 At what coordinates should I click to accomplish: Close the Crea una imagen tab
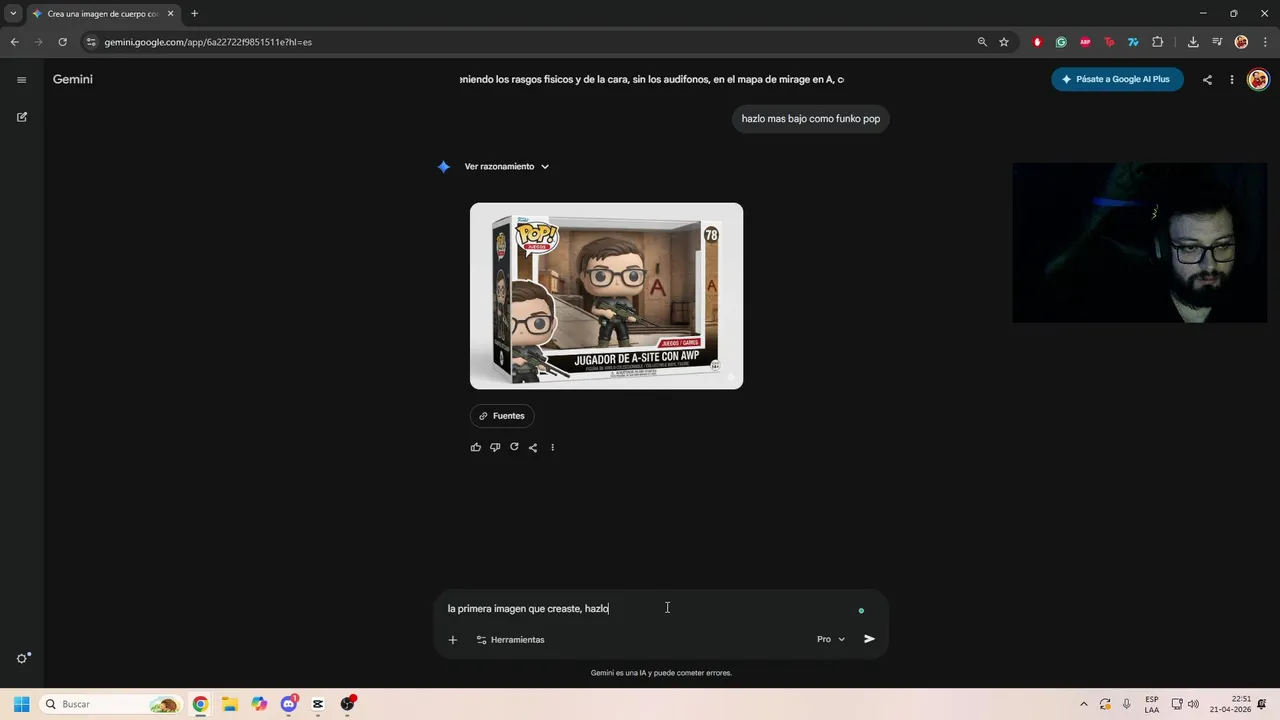pyautogui.click(x=170, y=14)
